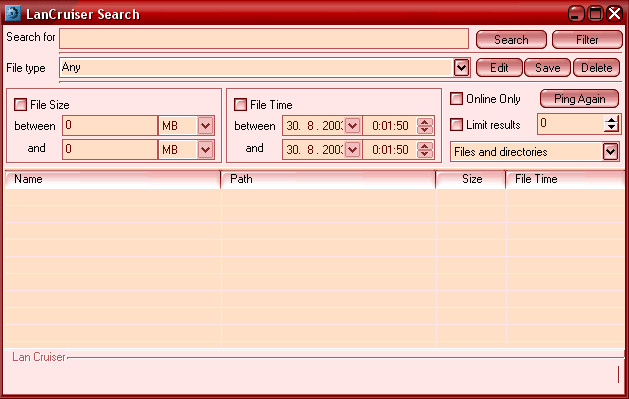Open the MB unit dropdown in the File Size 'and' row
The width and height of the screenshot is (629, 399).
[x=205, y=150]
